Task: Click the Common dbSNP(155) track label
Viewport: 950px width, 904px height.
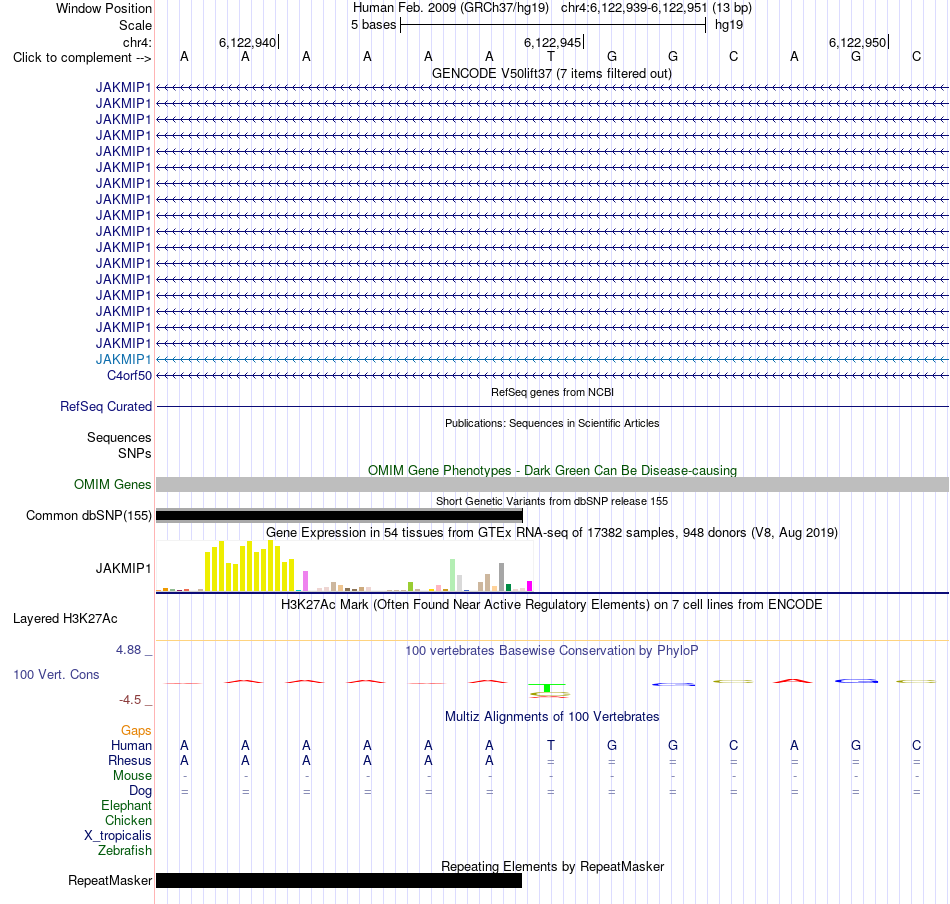Action: [89, 516]
